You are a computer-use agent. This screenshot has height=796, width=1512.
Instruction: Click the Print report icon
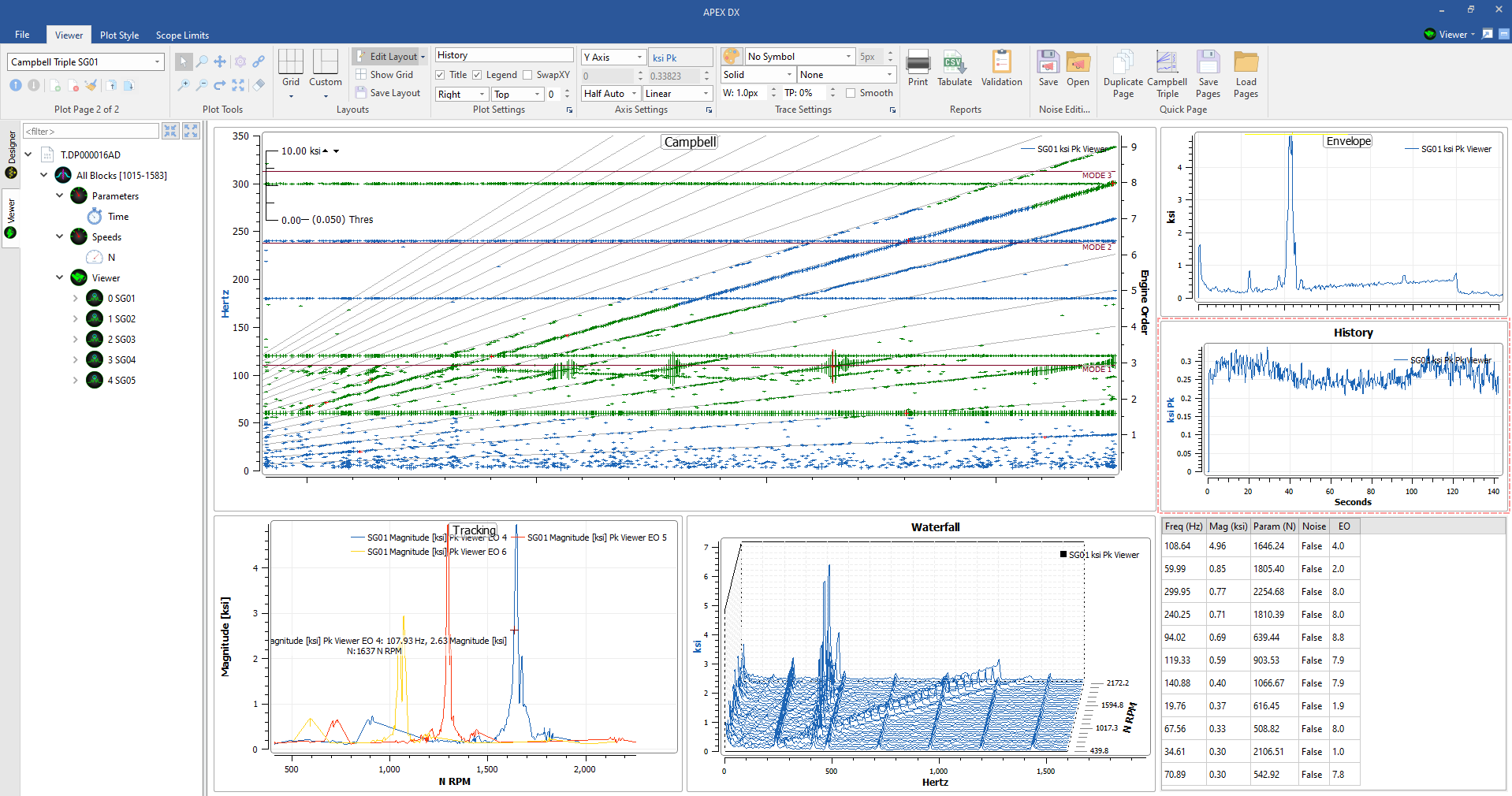(918, 69)
